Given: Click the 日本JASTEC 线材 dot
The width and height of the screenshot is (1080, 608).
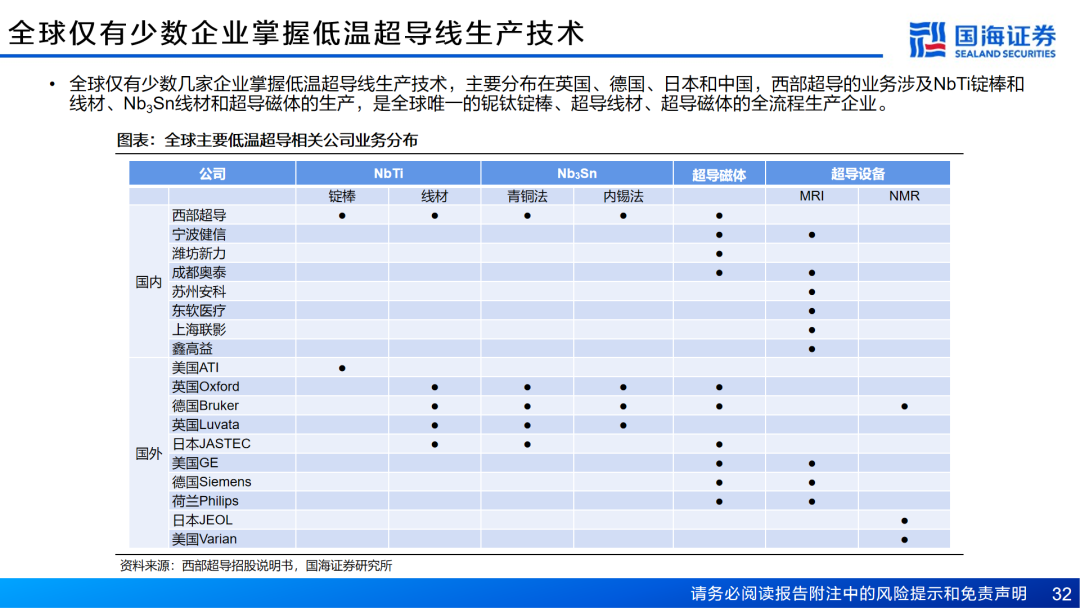Looking at the screenshot, I should pos(435,445).
